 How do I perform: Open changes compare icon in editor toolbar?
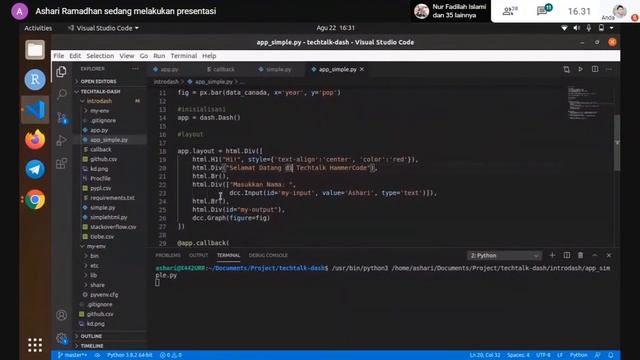tap(567, 69)
